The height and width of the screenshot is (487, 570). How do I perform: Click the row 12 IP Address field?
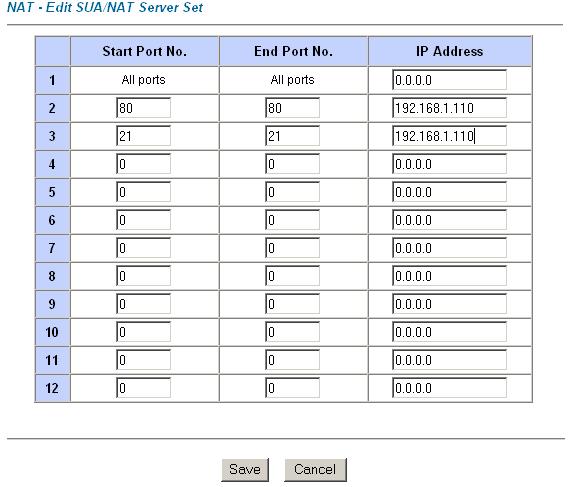click(x=449, y=388)
